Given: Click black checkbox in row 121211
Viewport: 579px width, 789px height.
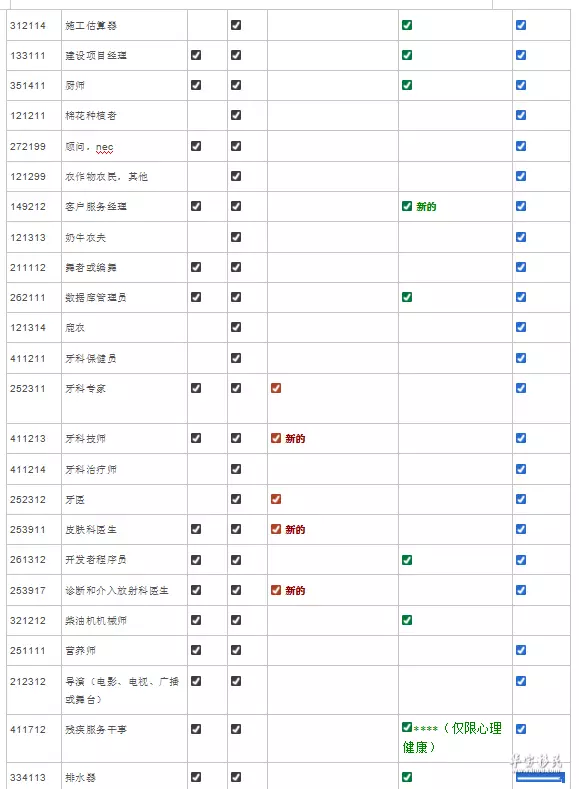Looking at the screenshot, I should (236, 115).
